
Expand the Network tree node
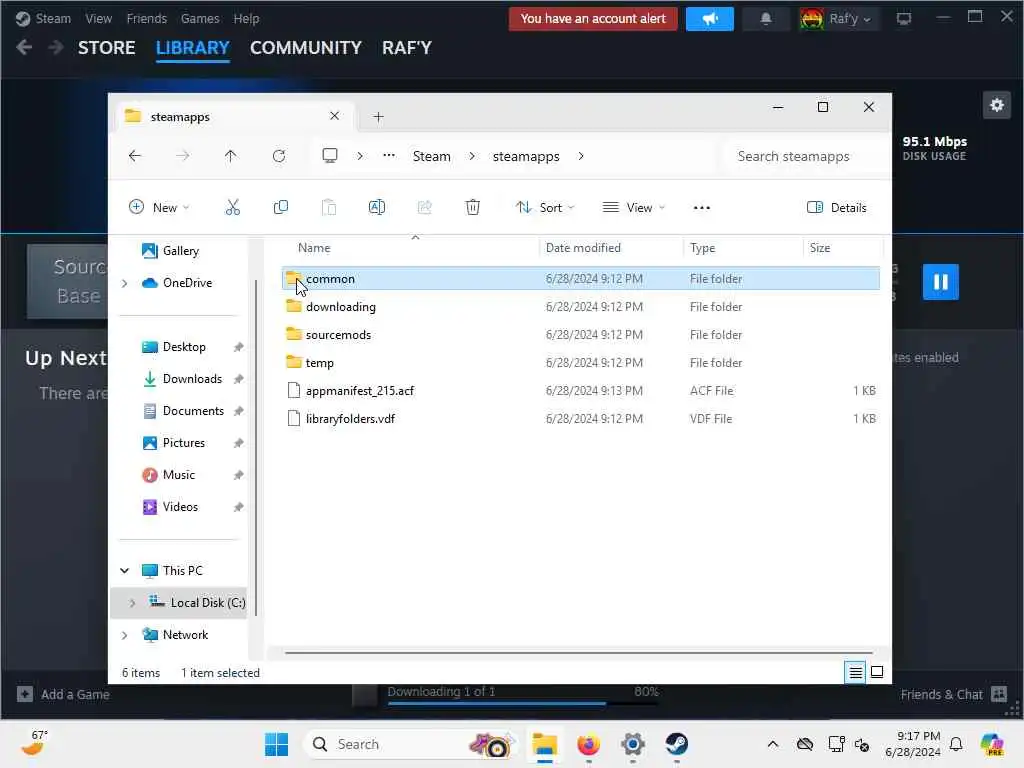125,635
